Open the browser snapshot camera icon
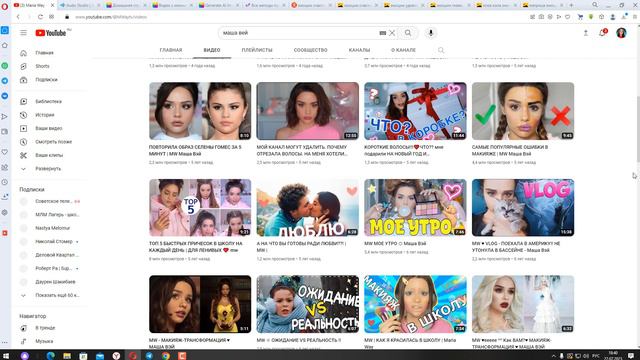This screenshot has height=360, width=640. (x=541, y=17)
